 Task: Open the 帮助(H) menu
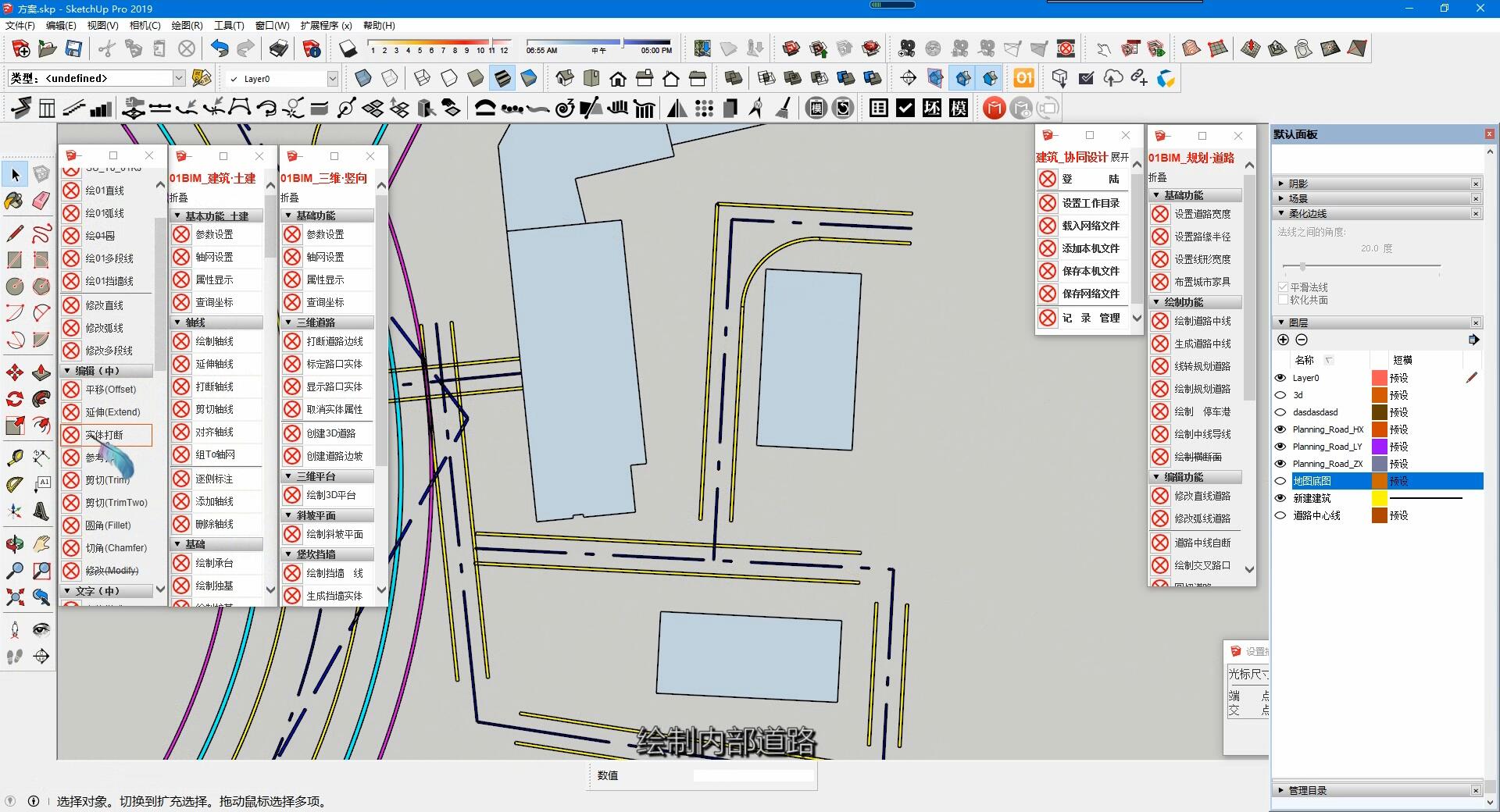[x=379, y=26]
